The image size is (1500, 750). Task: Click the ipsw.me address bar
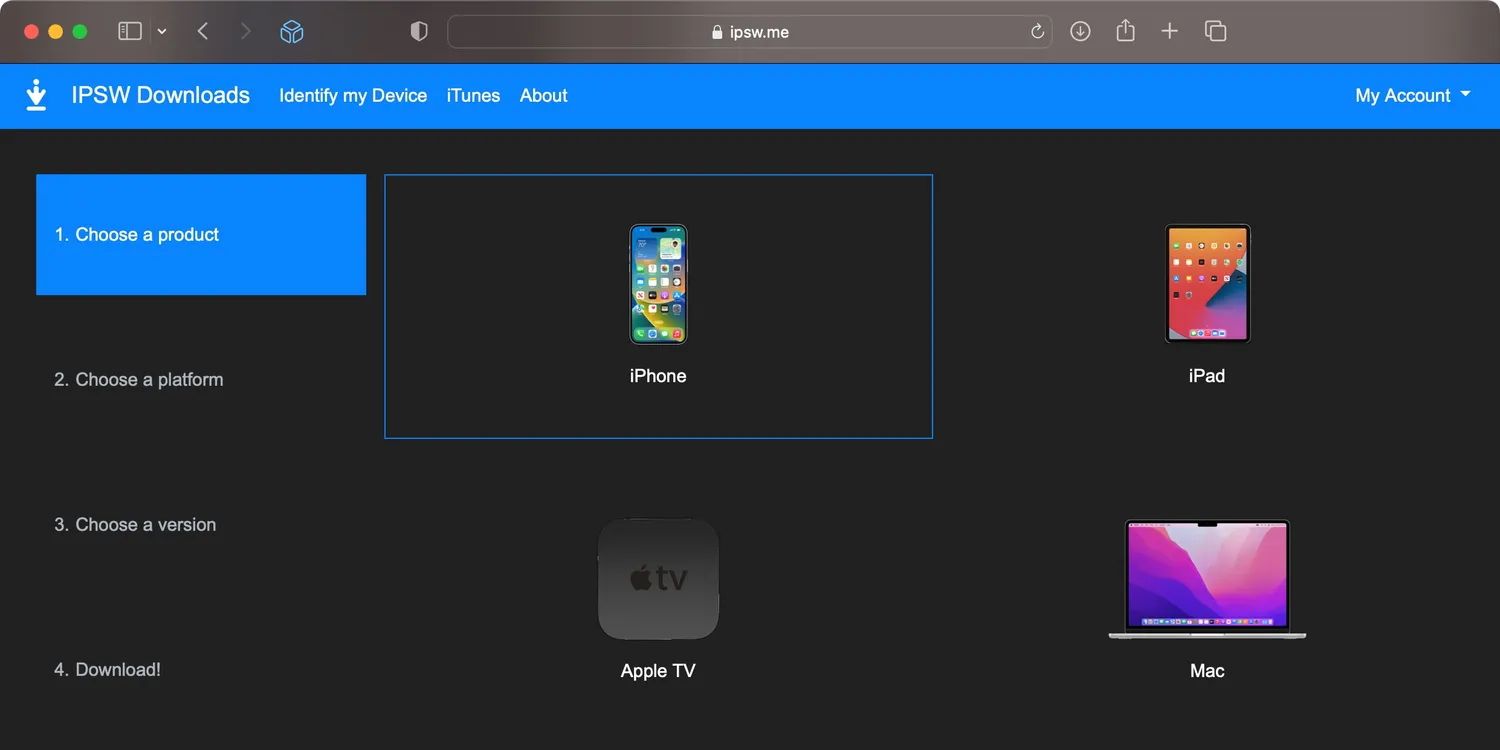[750, 32]
